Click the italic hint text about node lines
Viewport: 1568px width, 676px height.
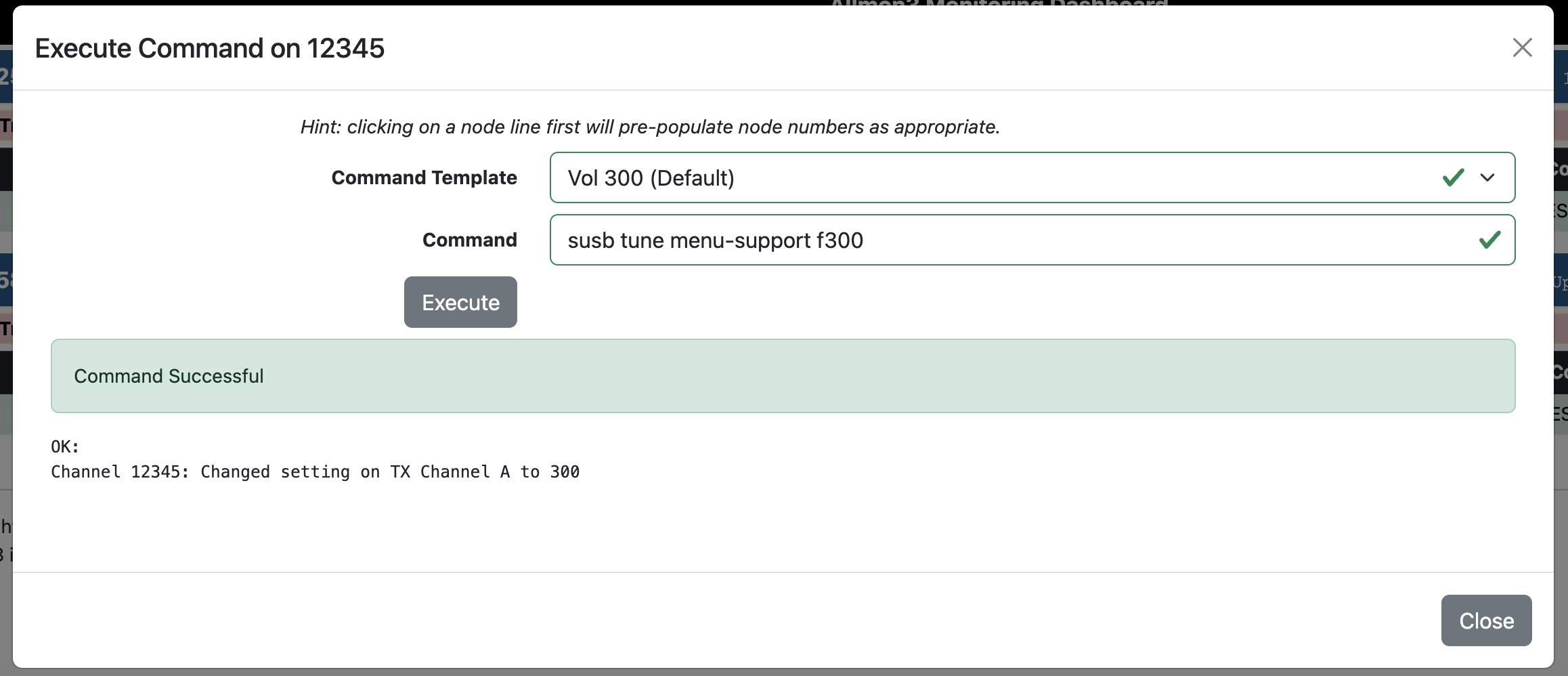pyautogui.click(x=650, y=127)
